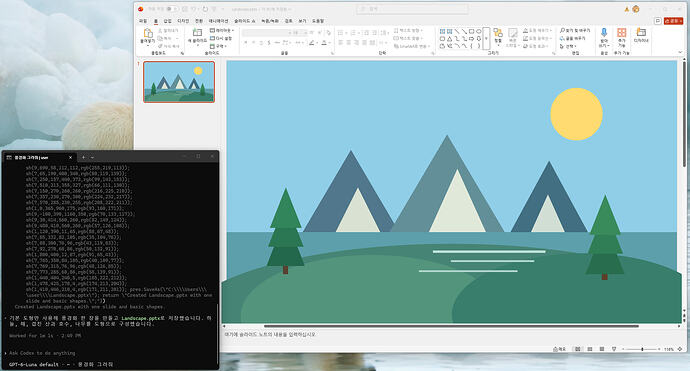
Task: Click the Dictate microphone icon
Action: tap(604, 32)
